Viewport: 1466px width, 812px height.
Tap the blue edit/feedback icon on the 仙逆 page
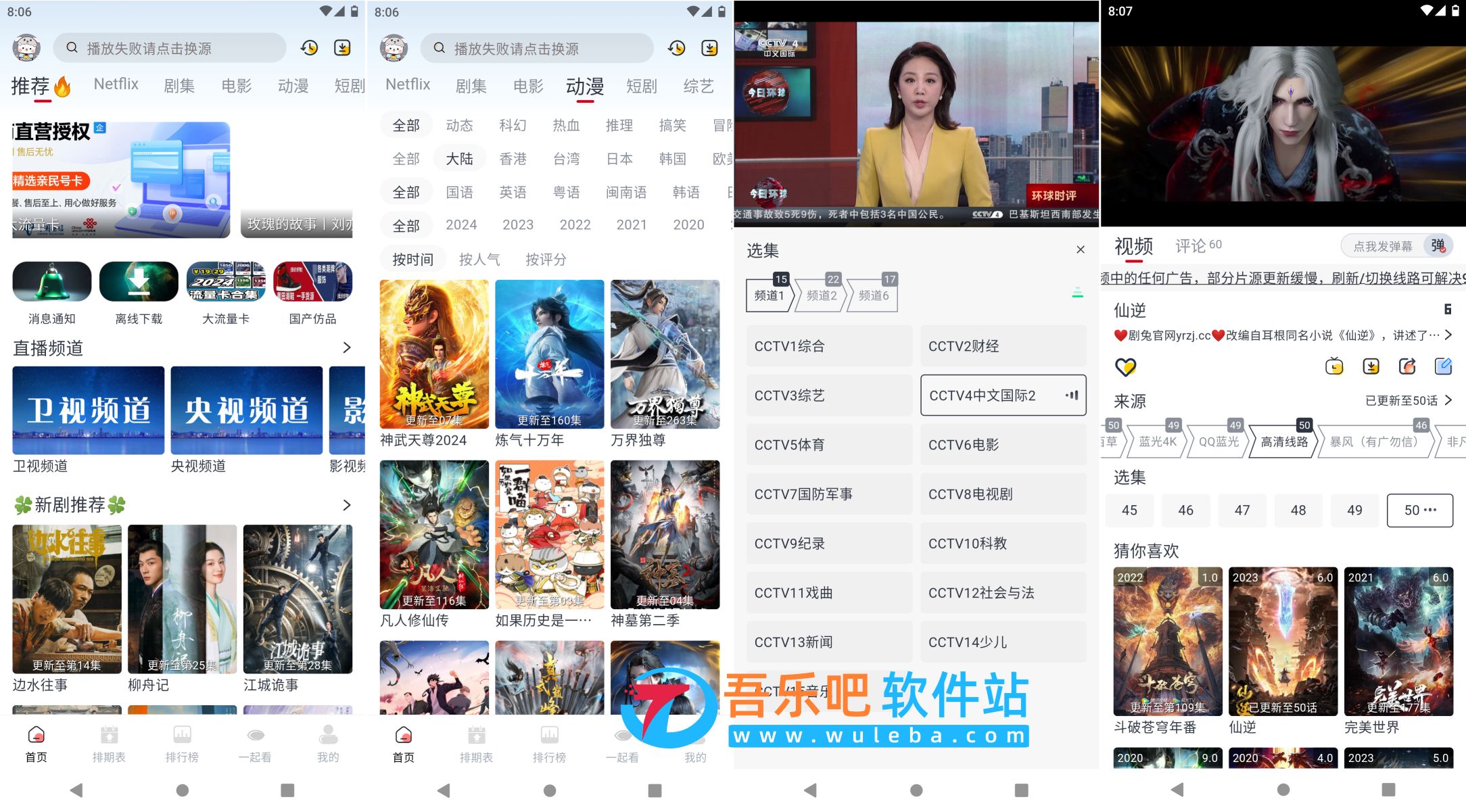[x=1443, y=366]
